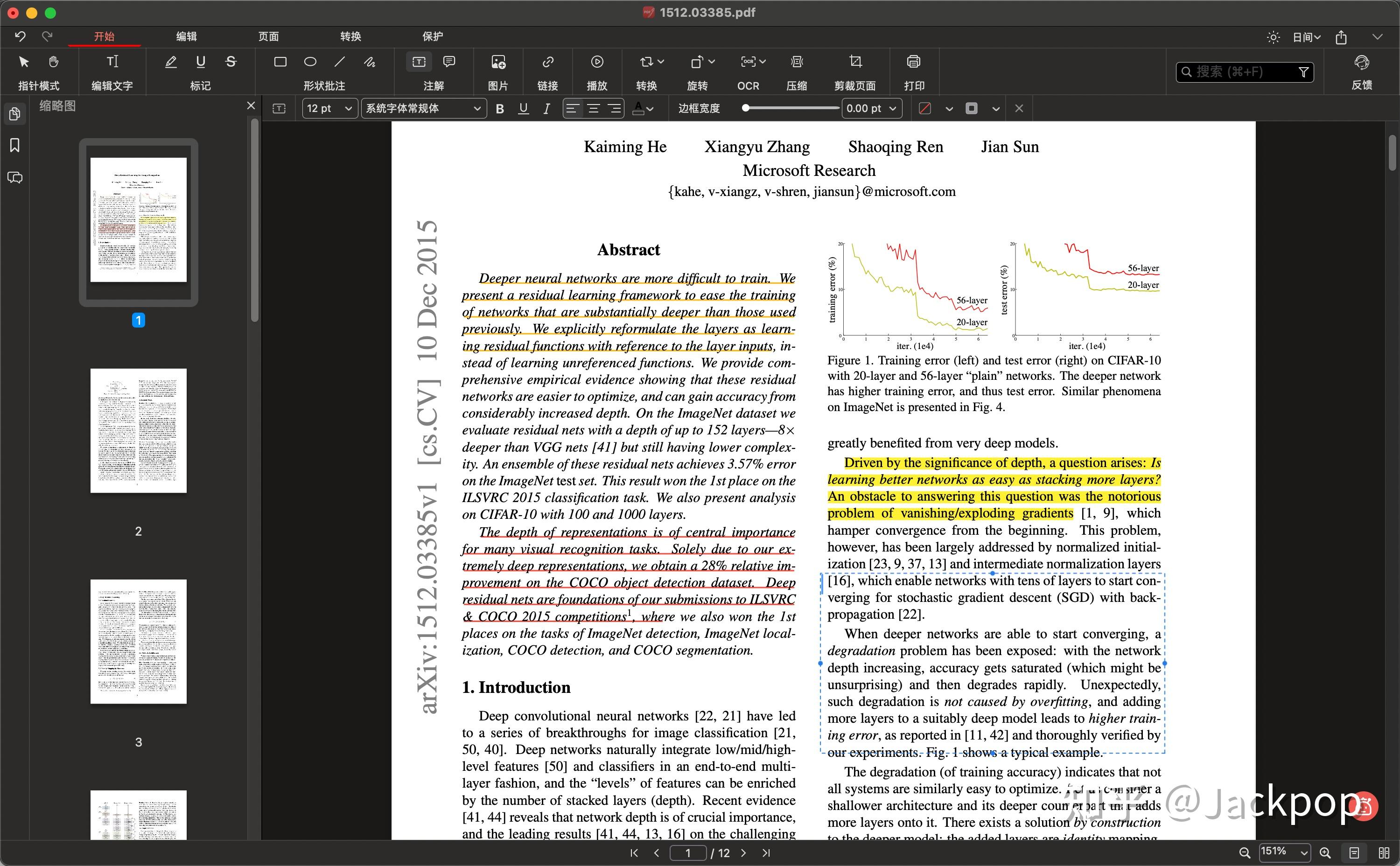Select the rectangle shape annotation
Screen dimensions: 1400x866
click(x=280, y=61)
